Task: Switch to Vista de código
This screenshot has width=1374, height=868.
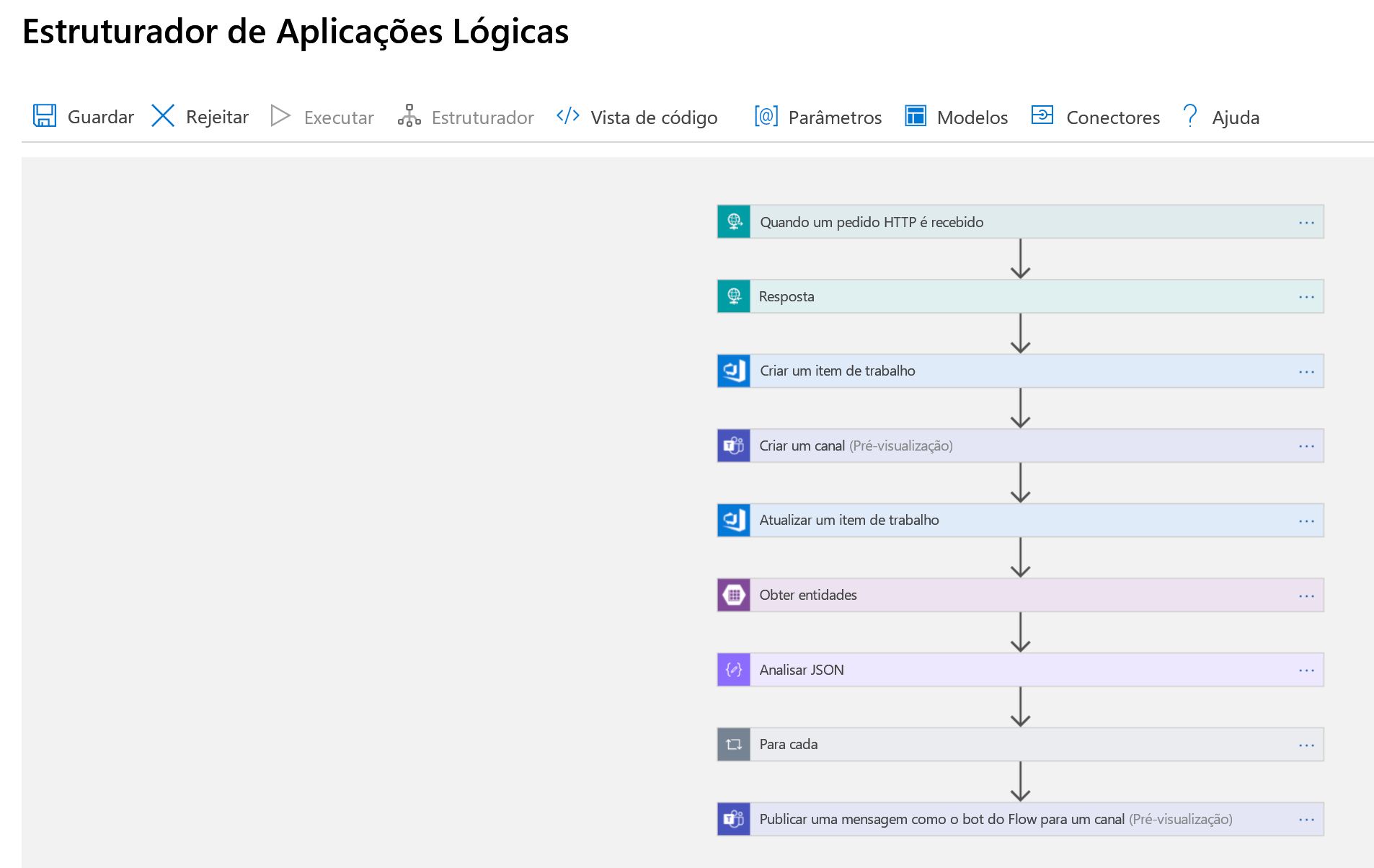Action: (637, 117)
